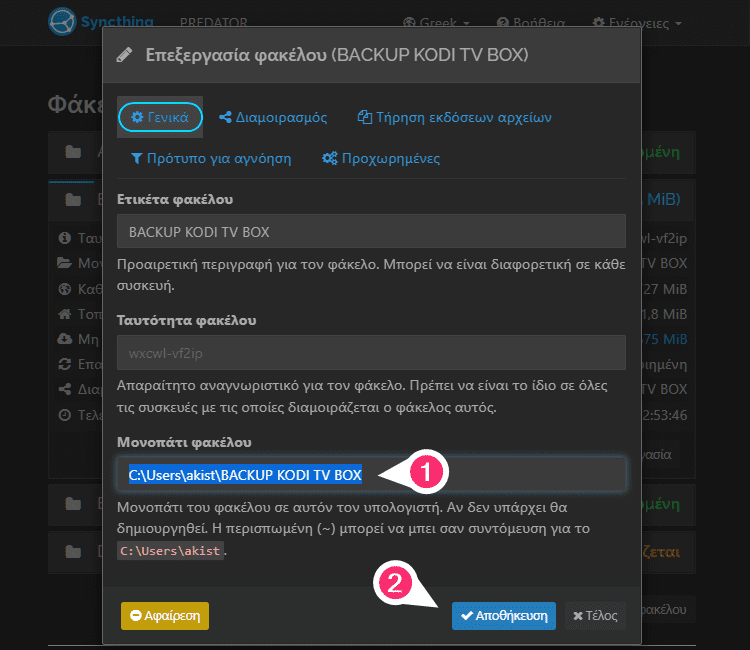
Task: Click the third folder icon in background list
Action: point(73,504)
